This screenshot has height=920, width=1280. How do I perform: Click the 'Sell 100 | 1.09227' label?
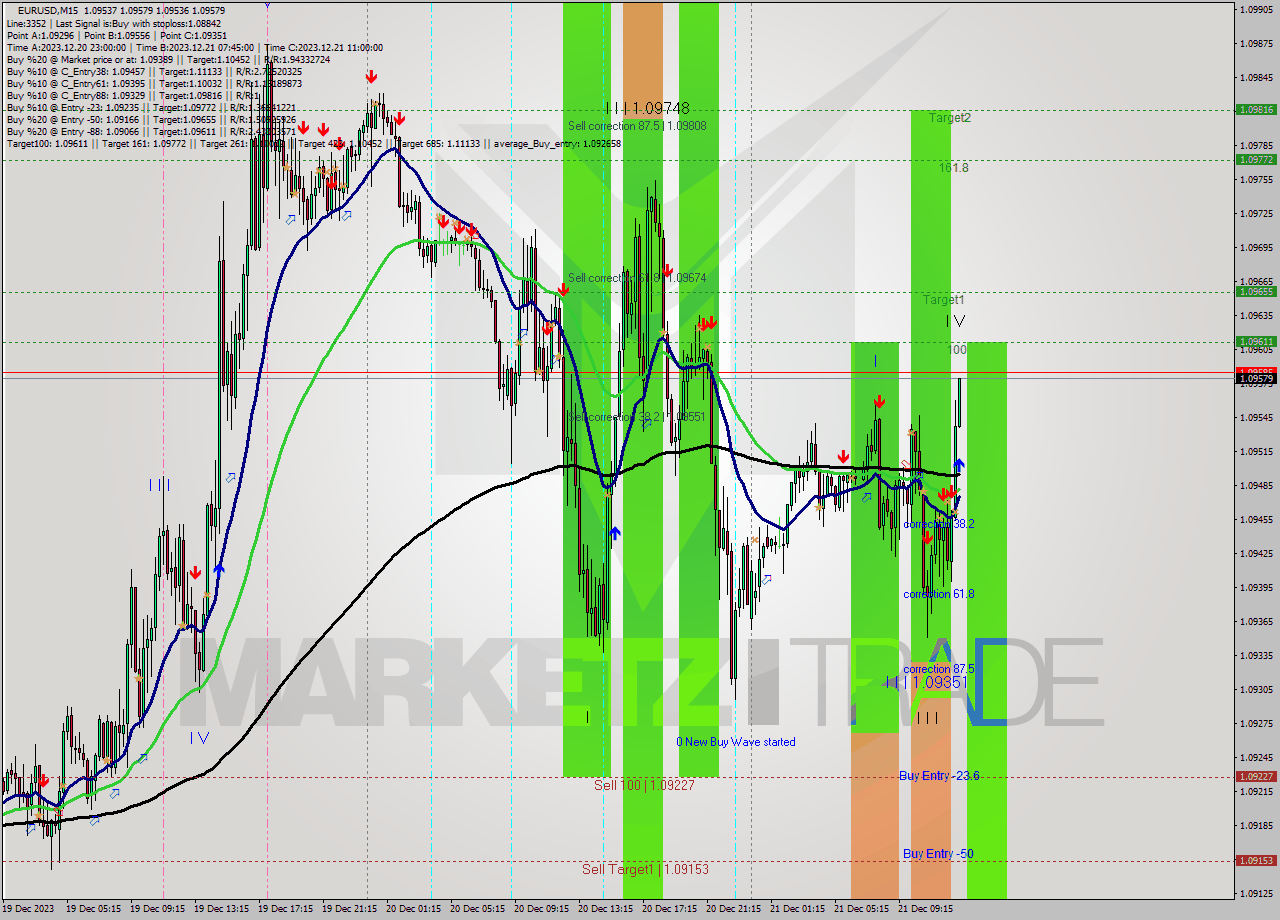pos(644,785)
